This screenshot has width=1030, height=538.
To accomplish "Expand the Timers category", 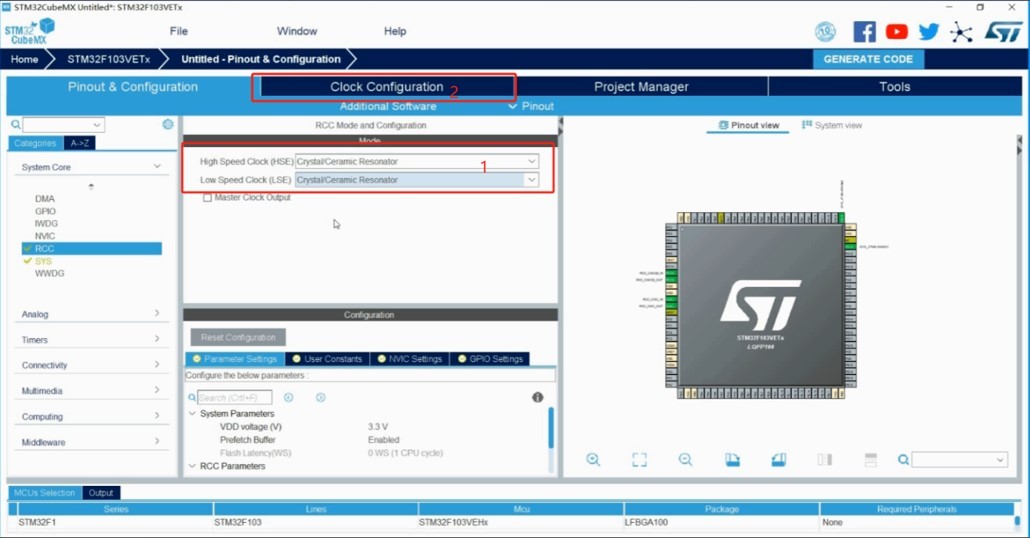I will (x=90, y=340).
